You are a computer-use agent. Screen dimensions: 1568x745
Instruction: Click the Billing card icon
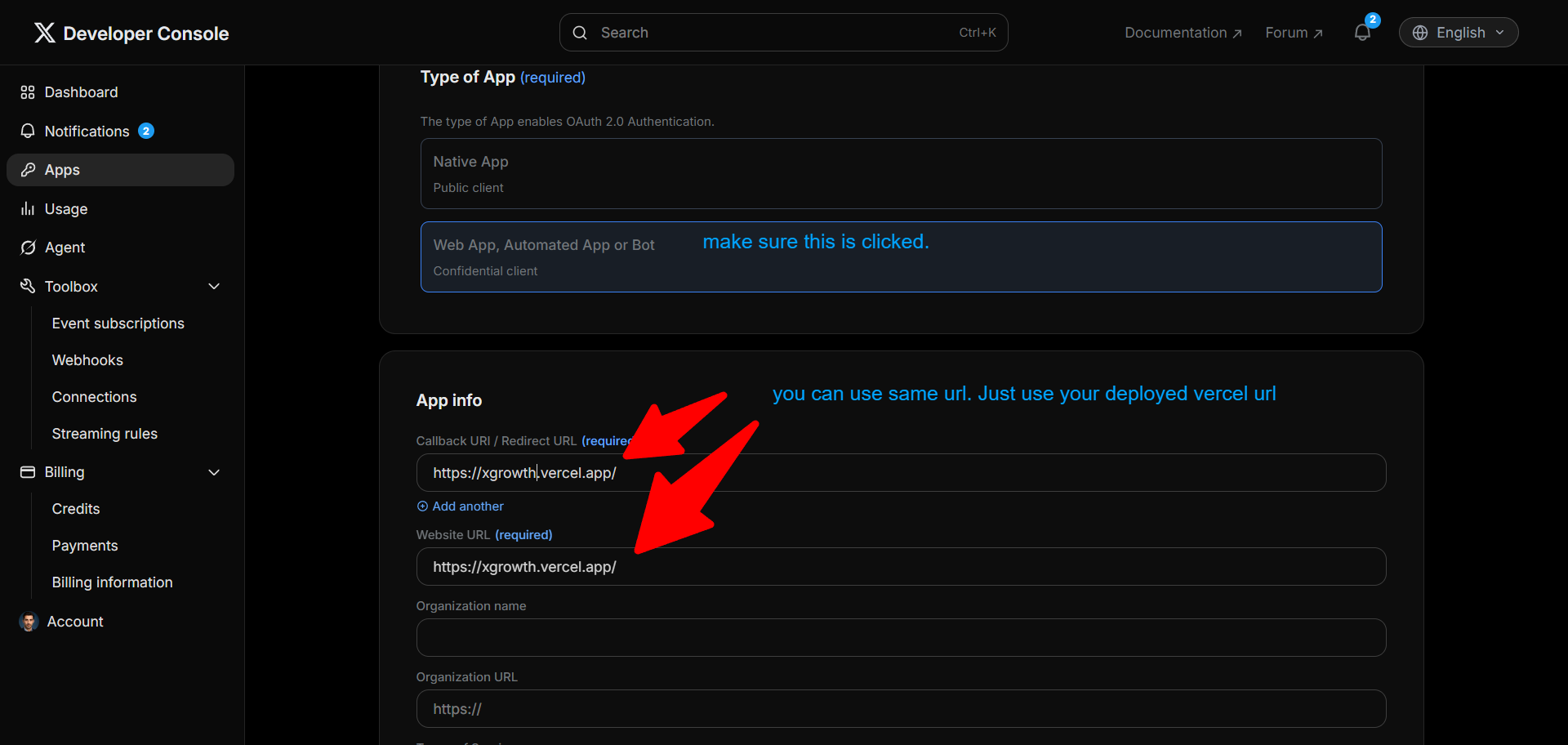[28, 472]
